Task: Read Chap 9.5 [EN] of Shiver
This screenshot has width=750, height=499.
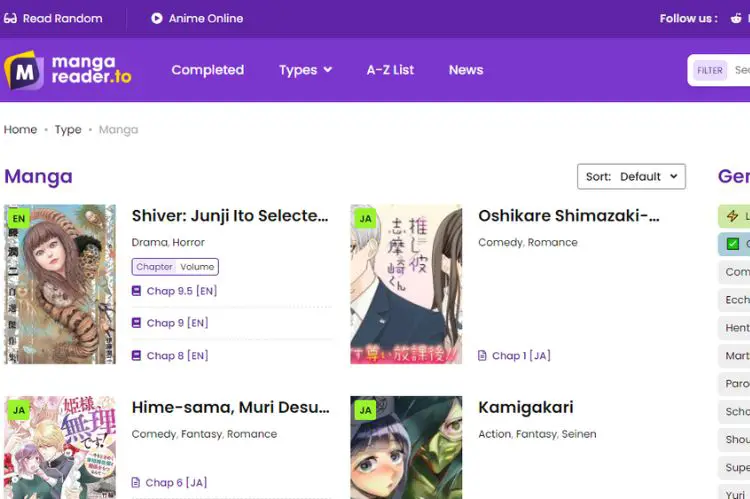Action: pos(182,291)
